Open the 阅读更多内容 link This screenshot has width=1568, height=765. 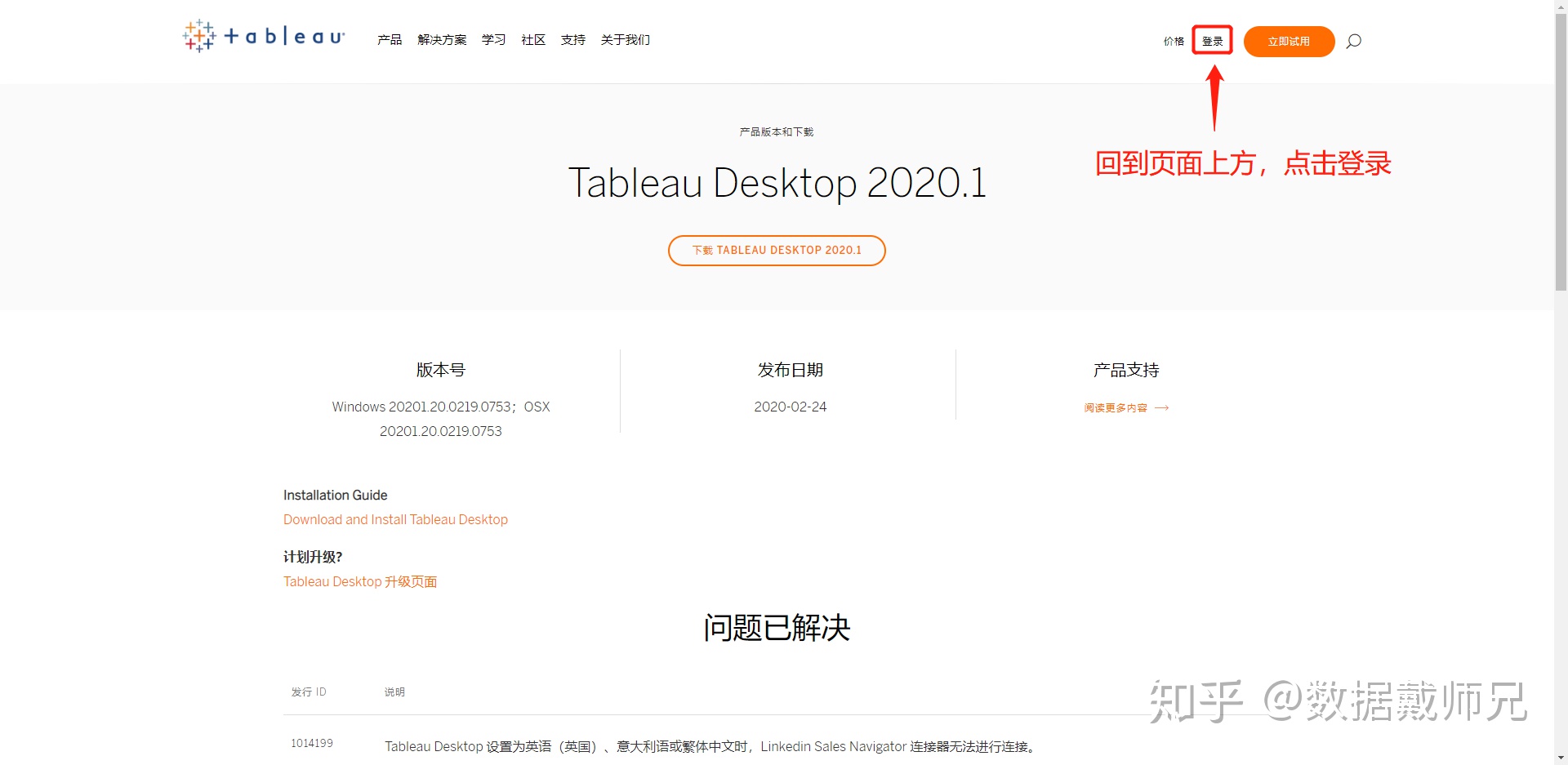pos(1126,407)
